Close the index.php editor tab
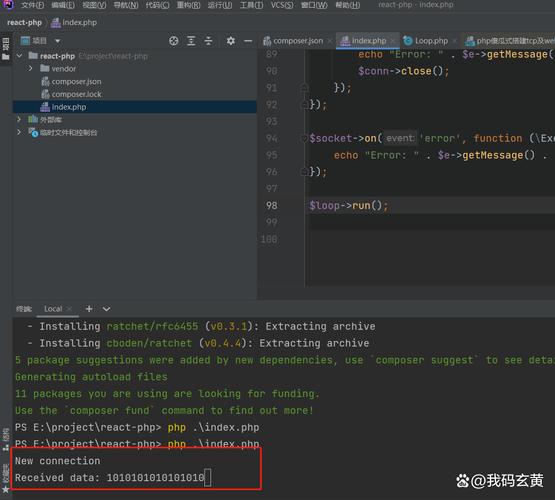Screen dimensions: 555x500 [392, 41]
